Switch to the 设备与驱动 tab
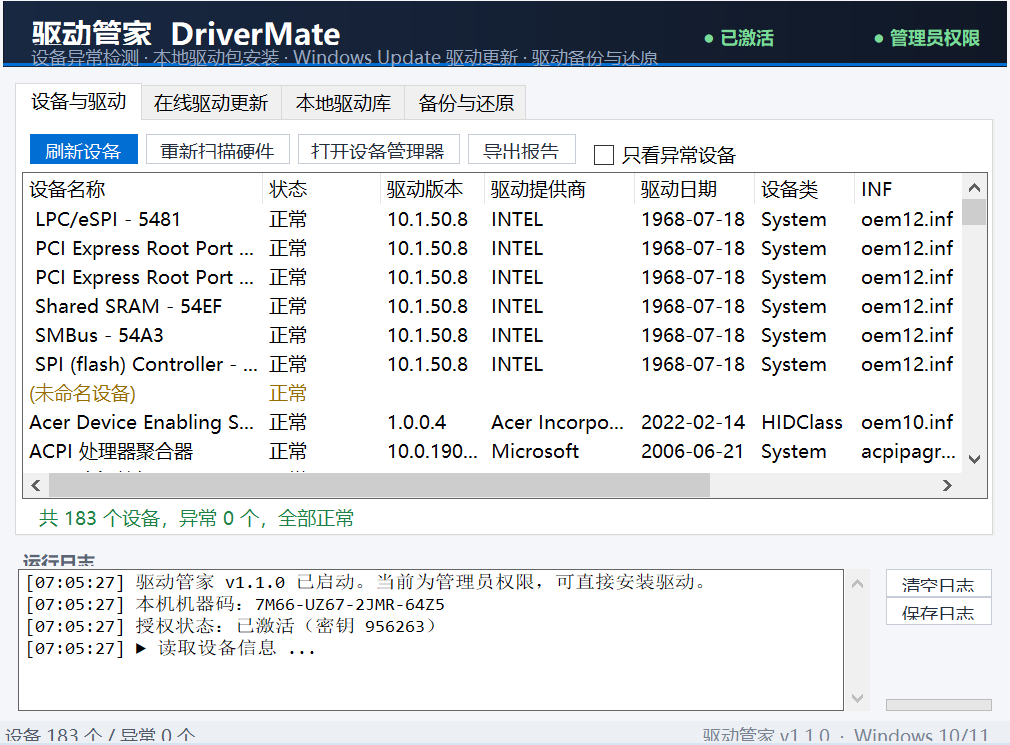The width and height of the screenshot is (1010, 745). (79, 102)
